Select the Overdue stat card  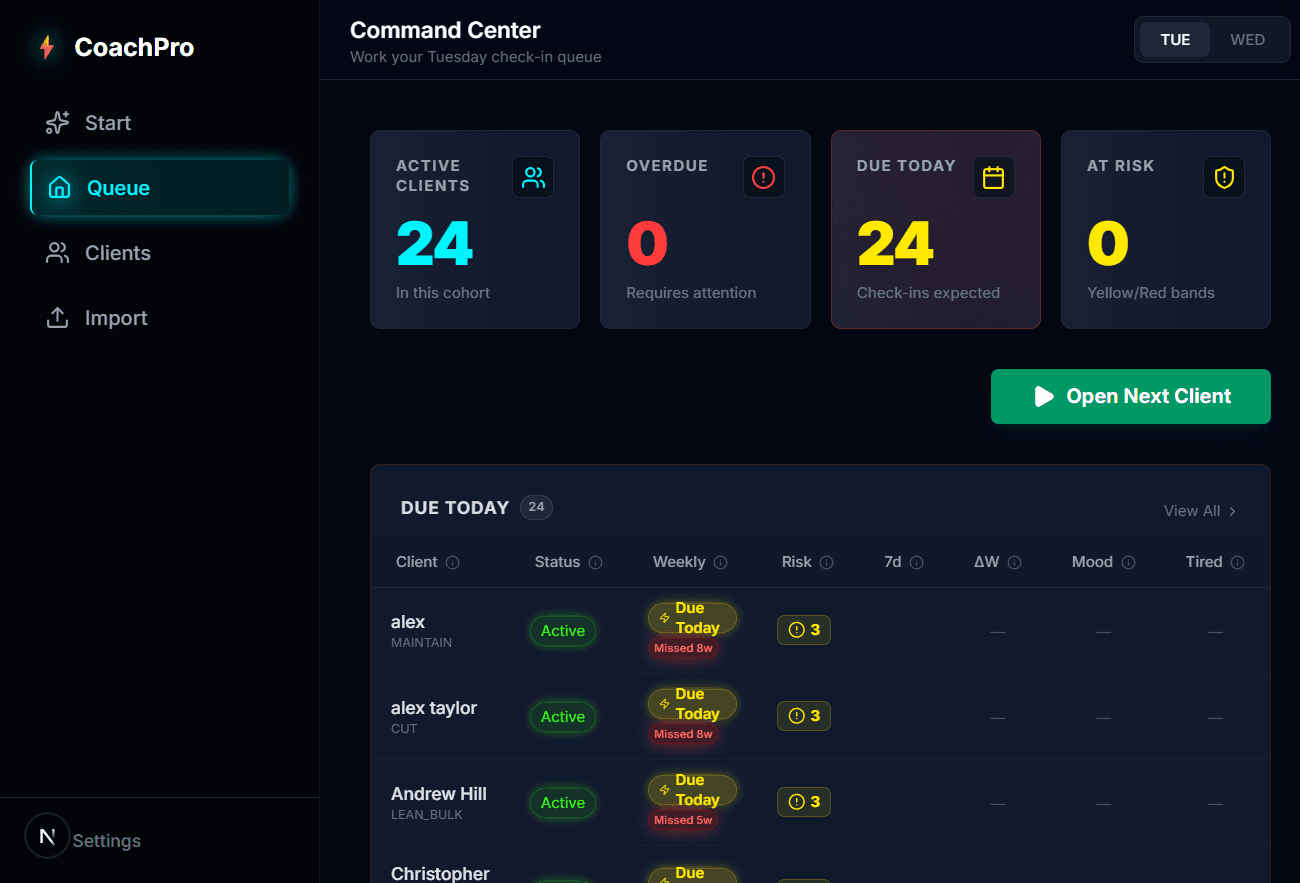[x=705, y=229]
